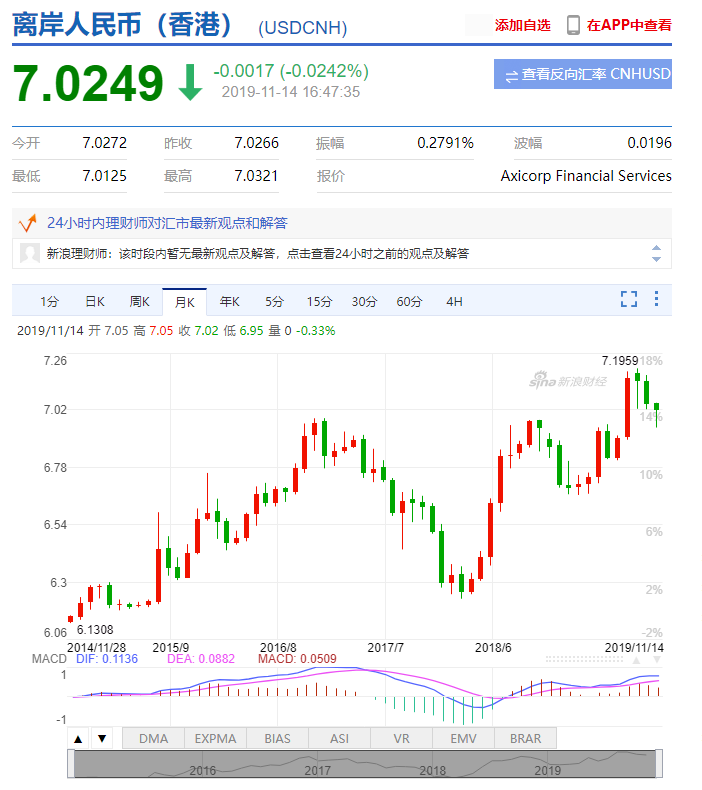Click the avatar icon next to 新浪理财师
The image size is (702, 790).
click(30, 253)
